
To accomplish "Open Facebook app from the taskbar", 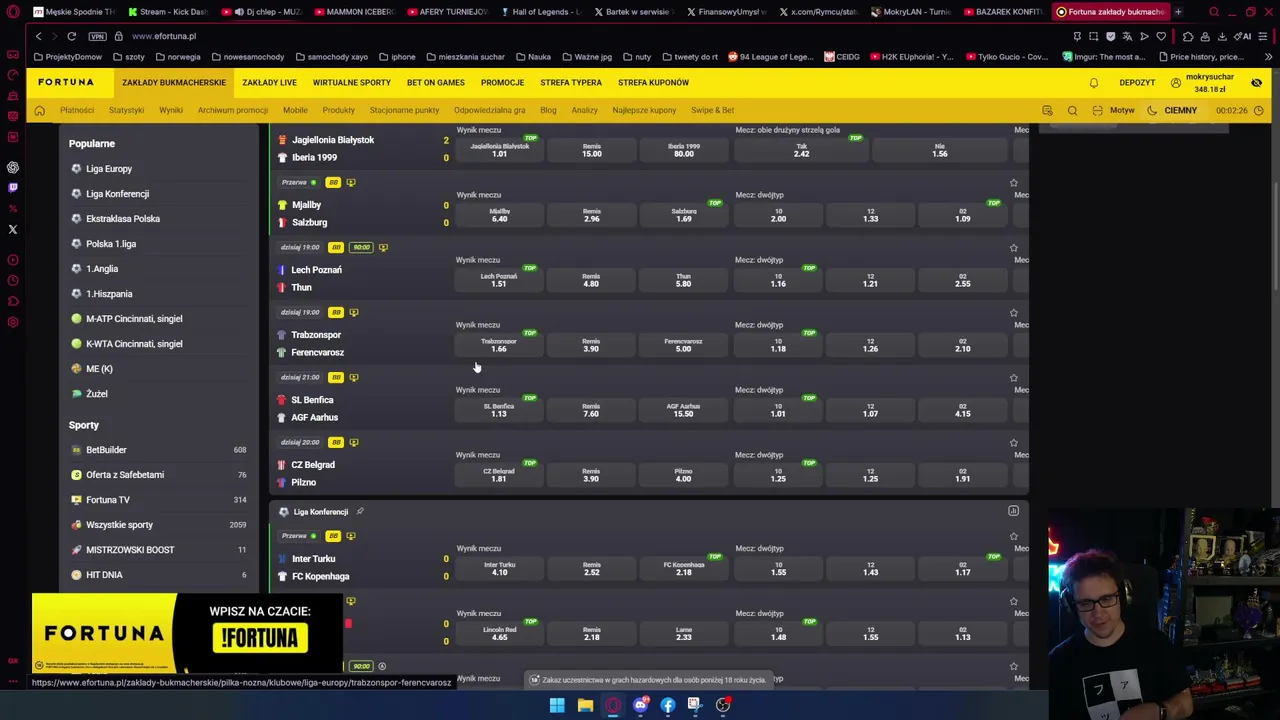I will coord(667,705).
